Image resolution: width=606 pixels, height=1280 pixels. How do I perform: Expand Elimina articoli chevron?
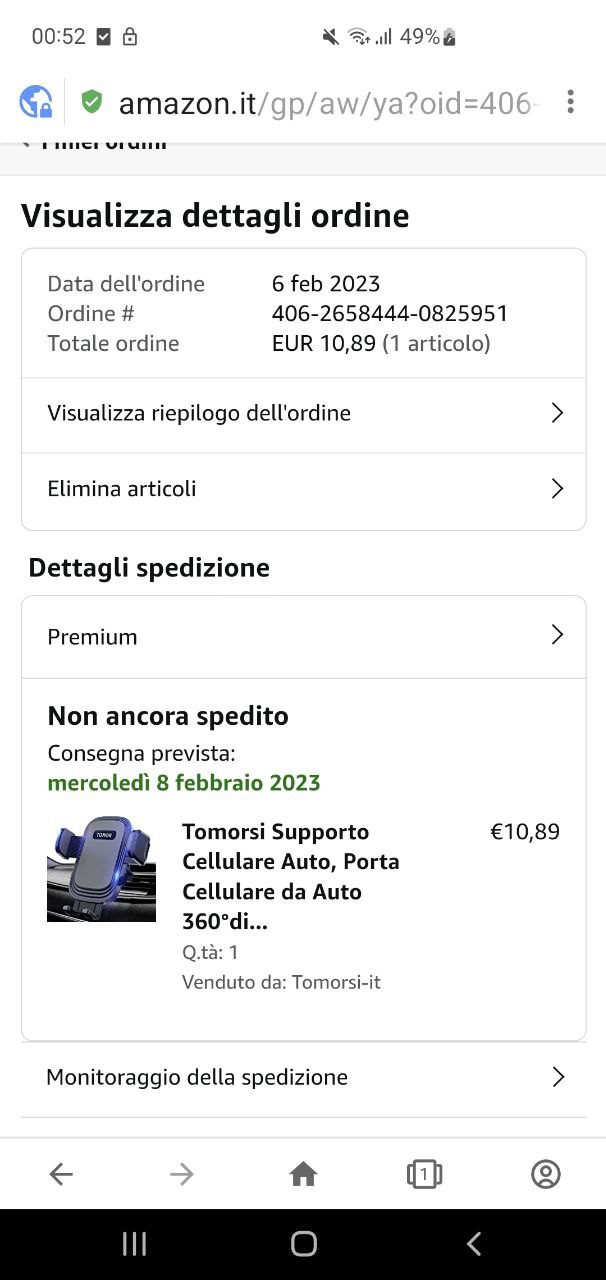tap(558, 489)
